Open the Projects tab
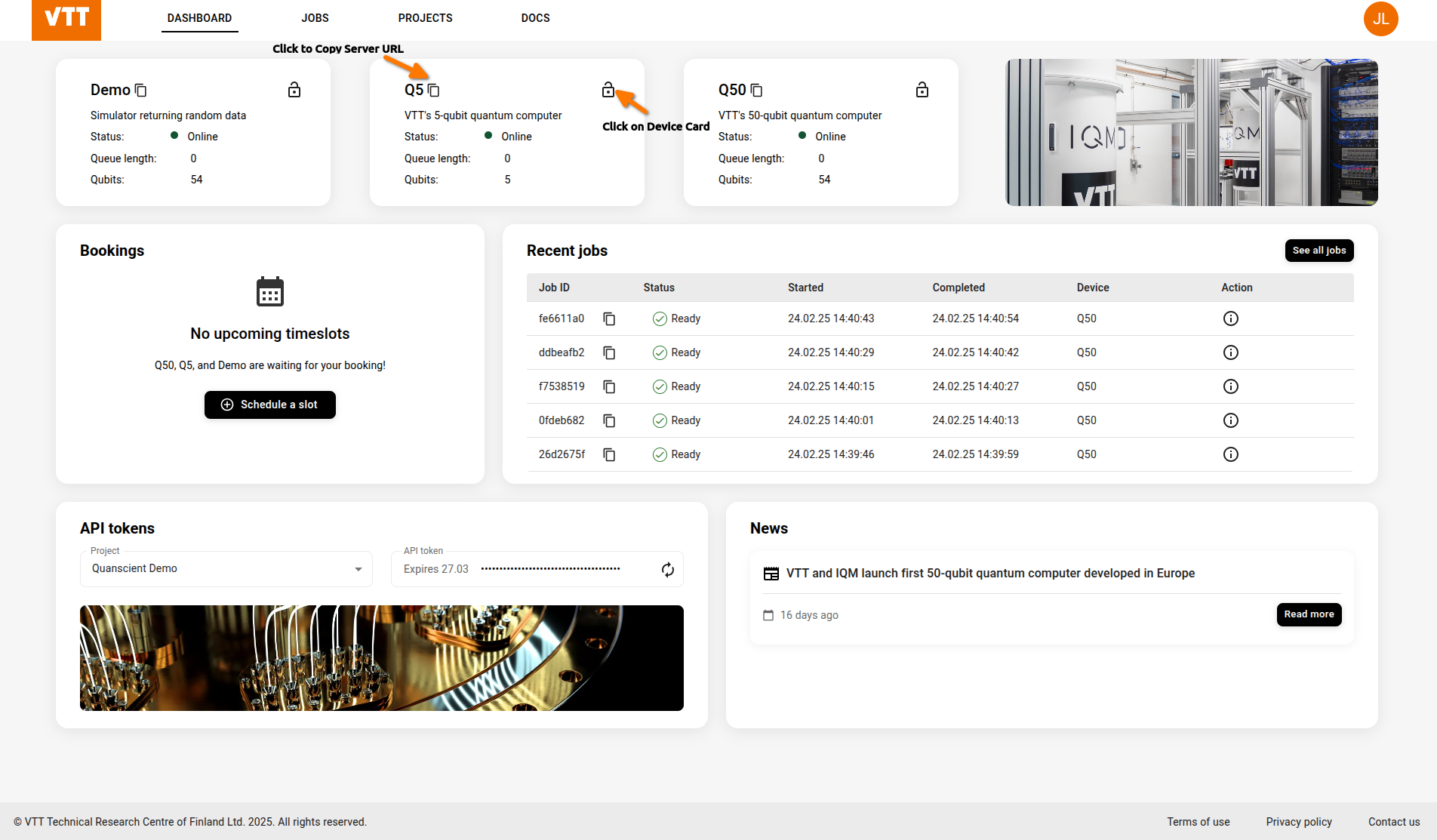The image size is (1437, 840). coord(426,18)
